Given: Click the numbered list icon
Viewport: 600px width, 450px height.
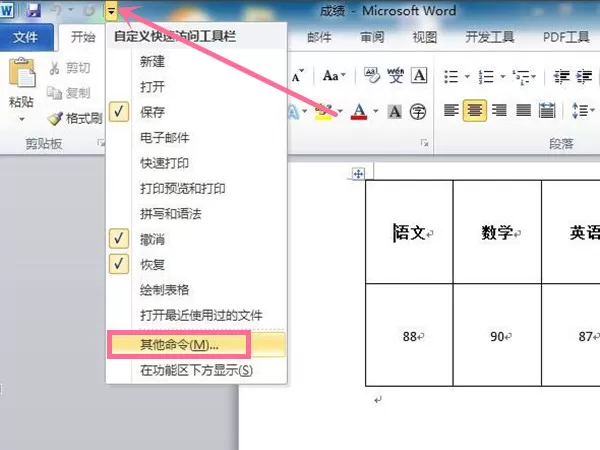Looking at the screenshot, I should point(486,77).
